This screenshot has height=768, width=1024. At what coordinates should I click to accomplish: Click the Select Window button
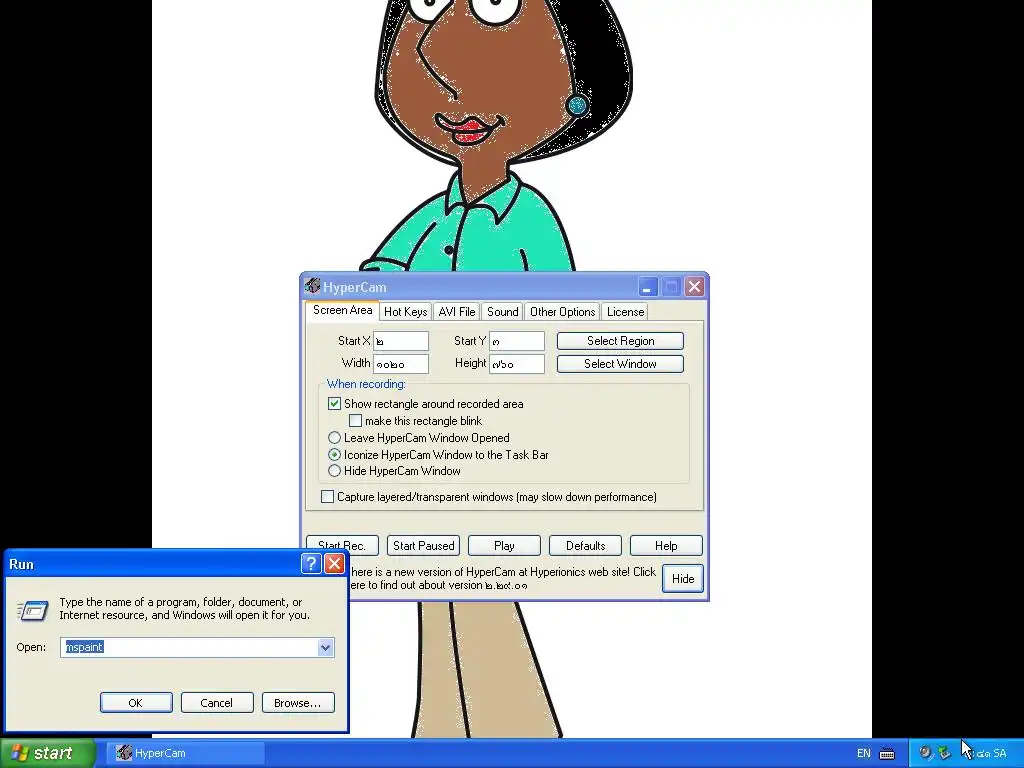620,364
